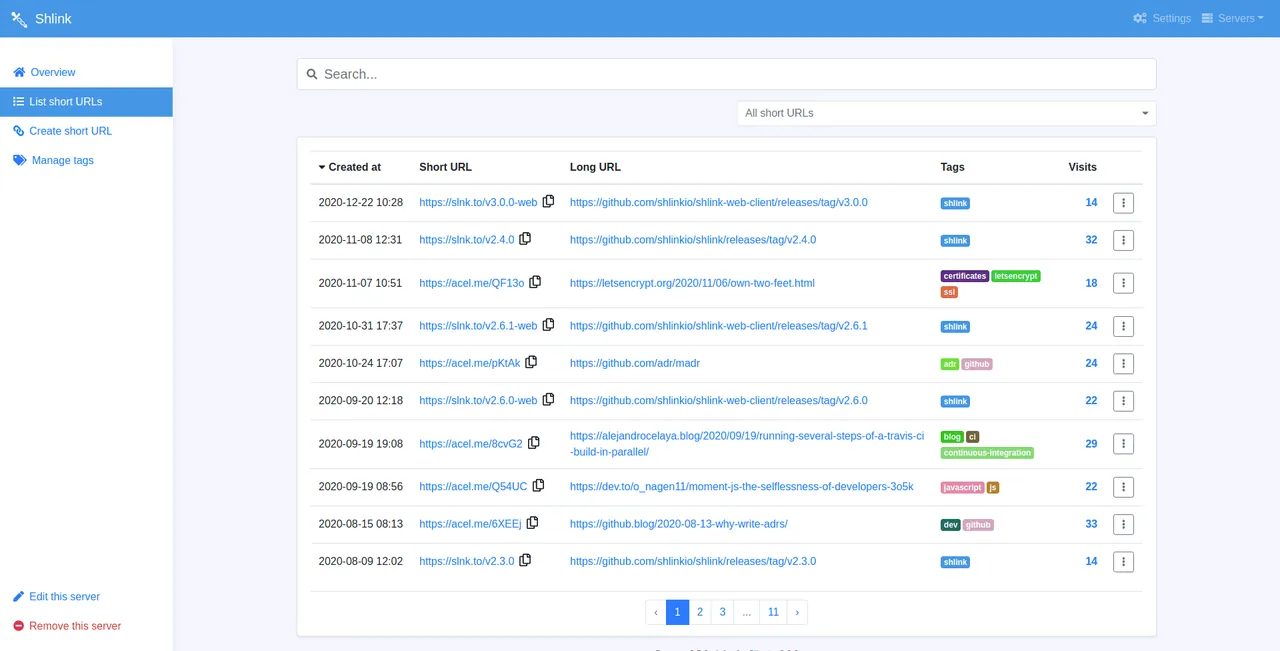Viewport: 1280px width, 651px height.
Task: Copy the acel.me/QF13o short URL
Action: 535,282
